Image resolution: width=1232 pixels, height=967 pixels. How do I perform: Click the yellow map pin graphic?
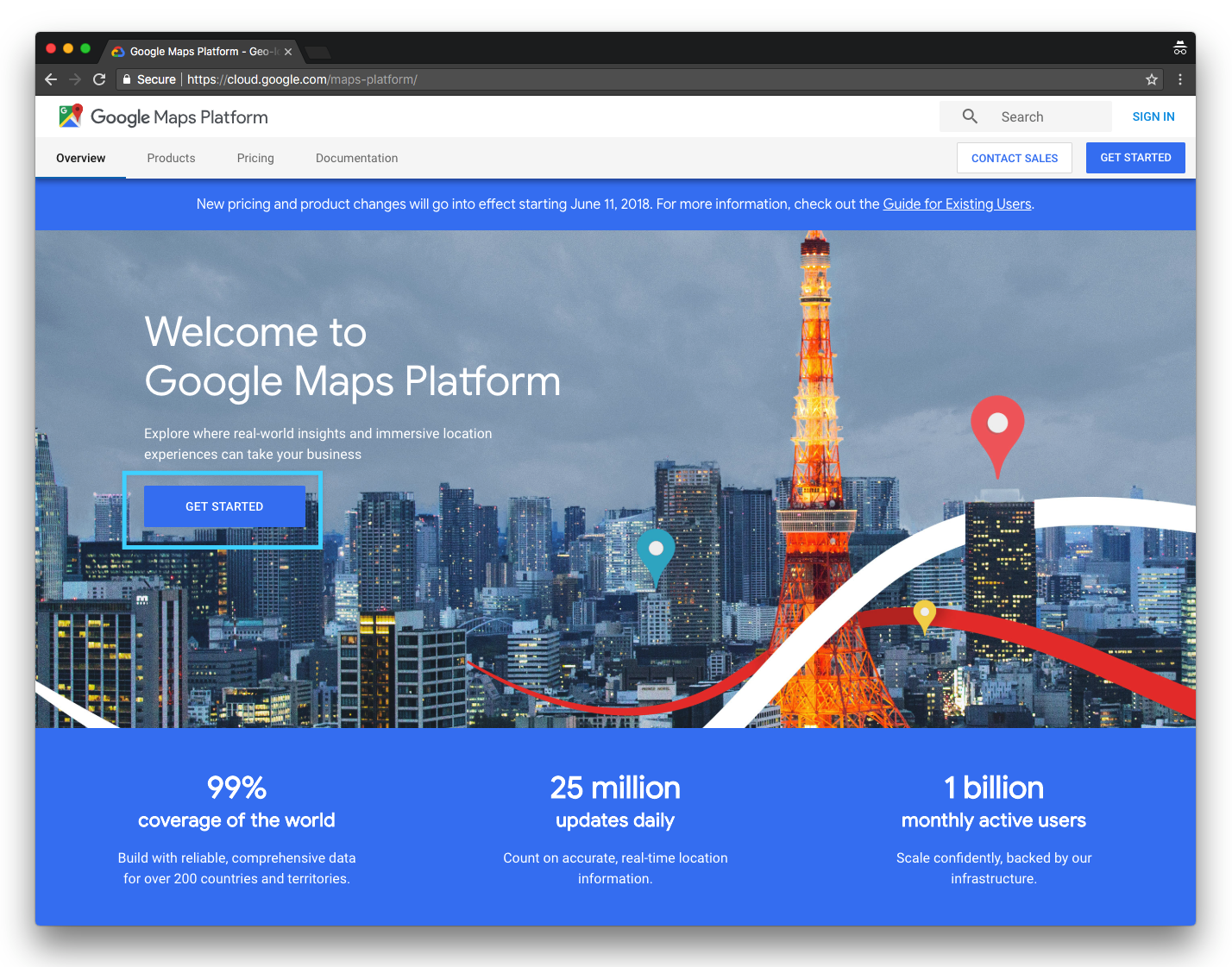pyautogui.click(x=925, y=617)
